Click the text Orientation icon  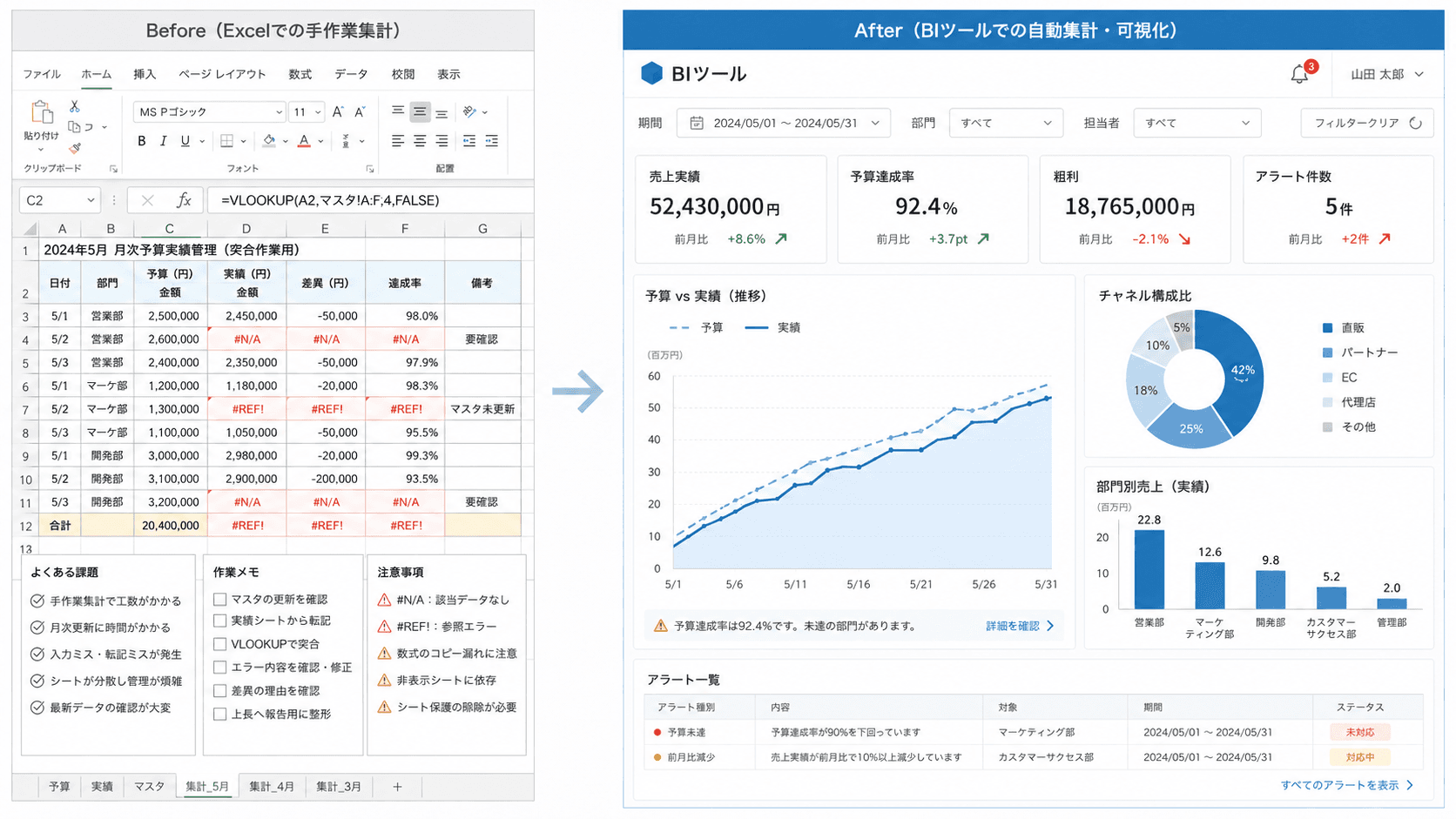click(x=470, y=111)
